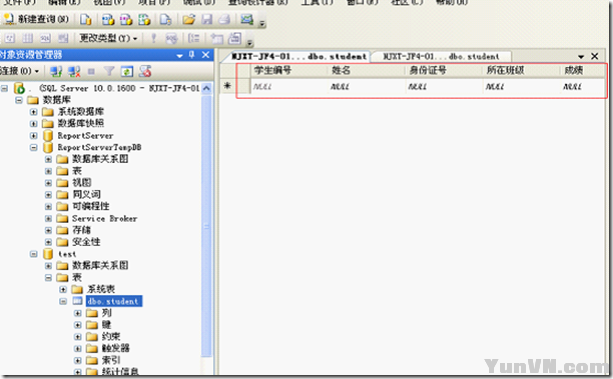Select the 触发器 folder

pos(116,348)
